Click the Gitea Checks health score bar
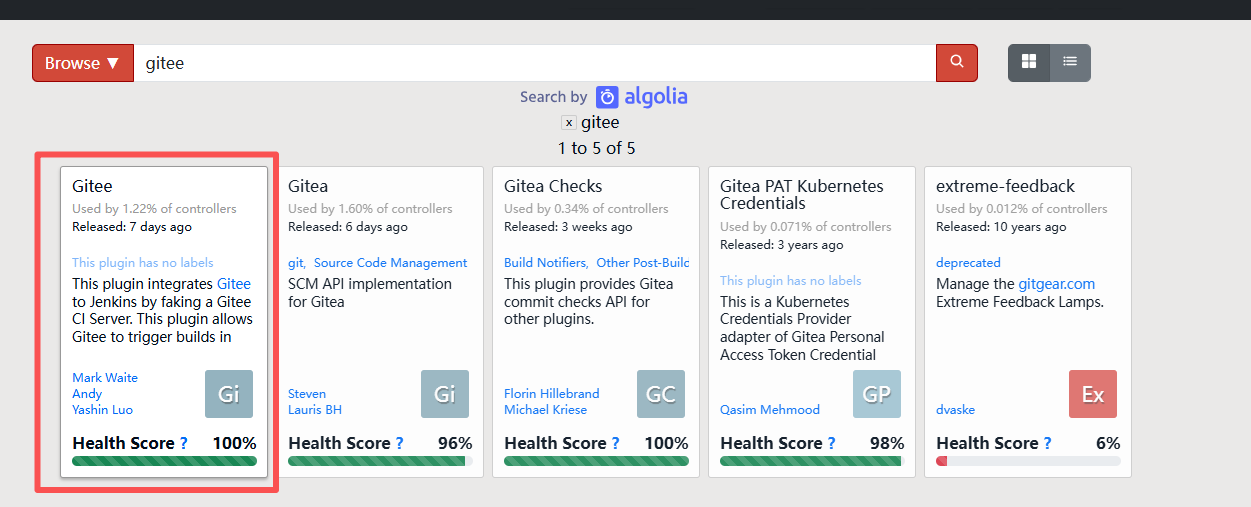The width and height of the screenshot is (1251, 507). tap(596, 461)
